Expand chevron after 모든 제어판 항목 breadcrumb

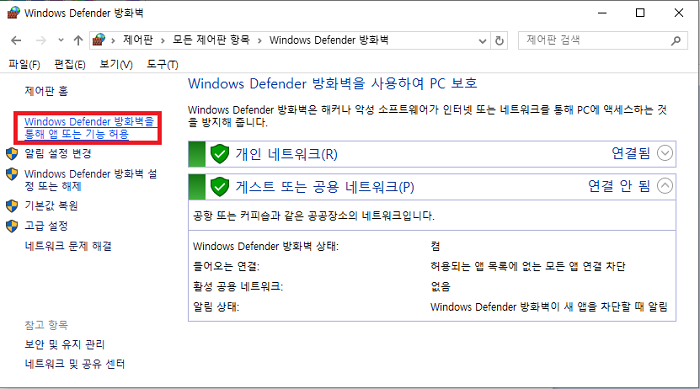pyautogui.click(x=259, y=41)
